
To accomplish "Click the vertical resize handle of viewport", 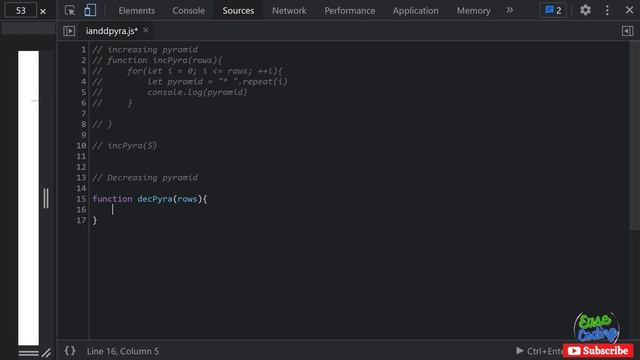I will 46,198.
